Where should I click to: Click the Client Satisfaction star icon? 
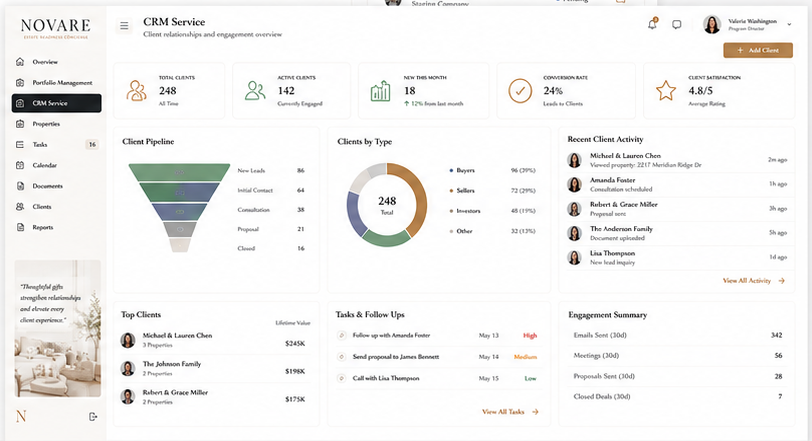pos(666,91)
